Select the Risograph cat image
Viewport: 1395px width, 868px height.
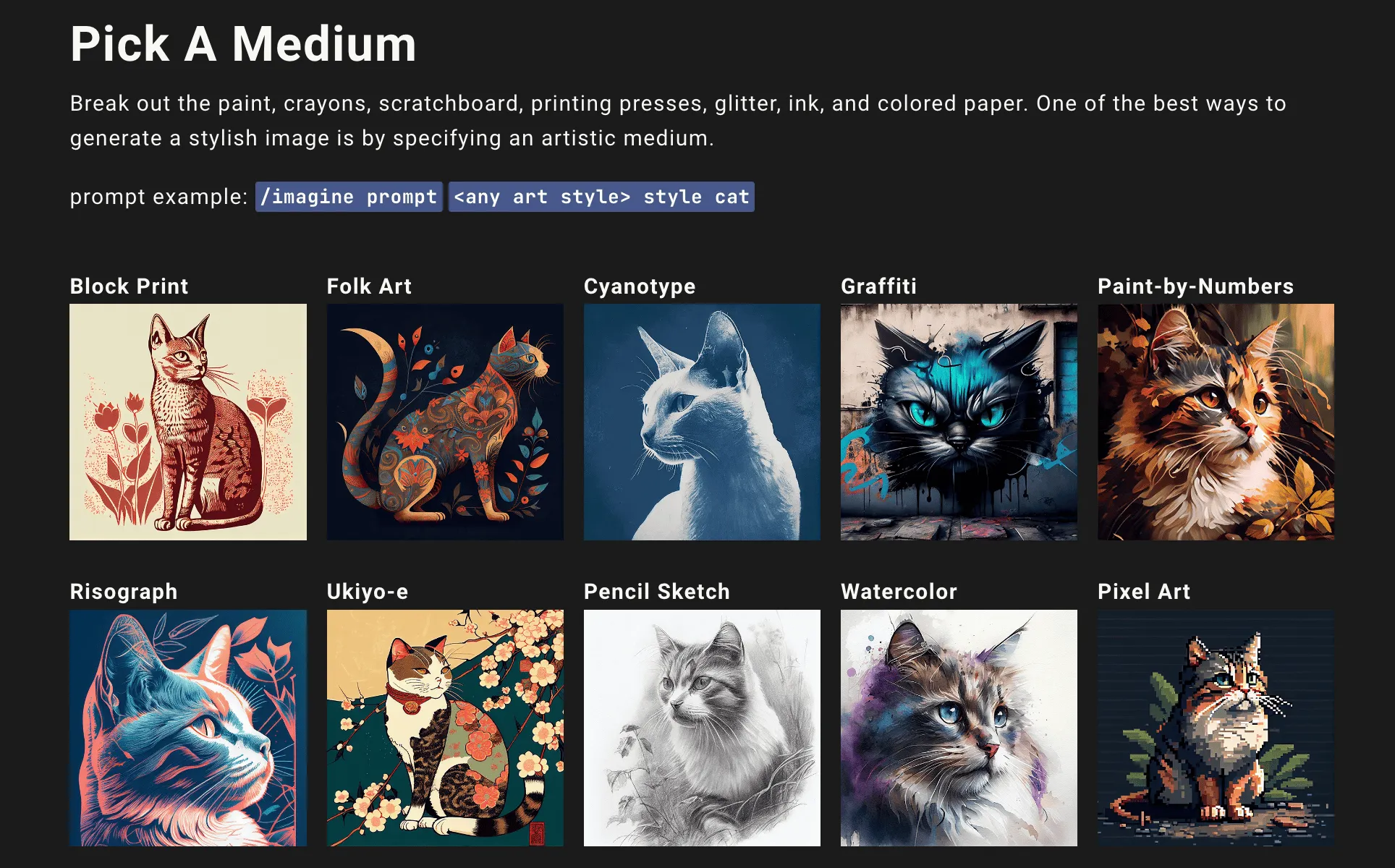click(x=188, y=728)
